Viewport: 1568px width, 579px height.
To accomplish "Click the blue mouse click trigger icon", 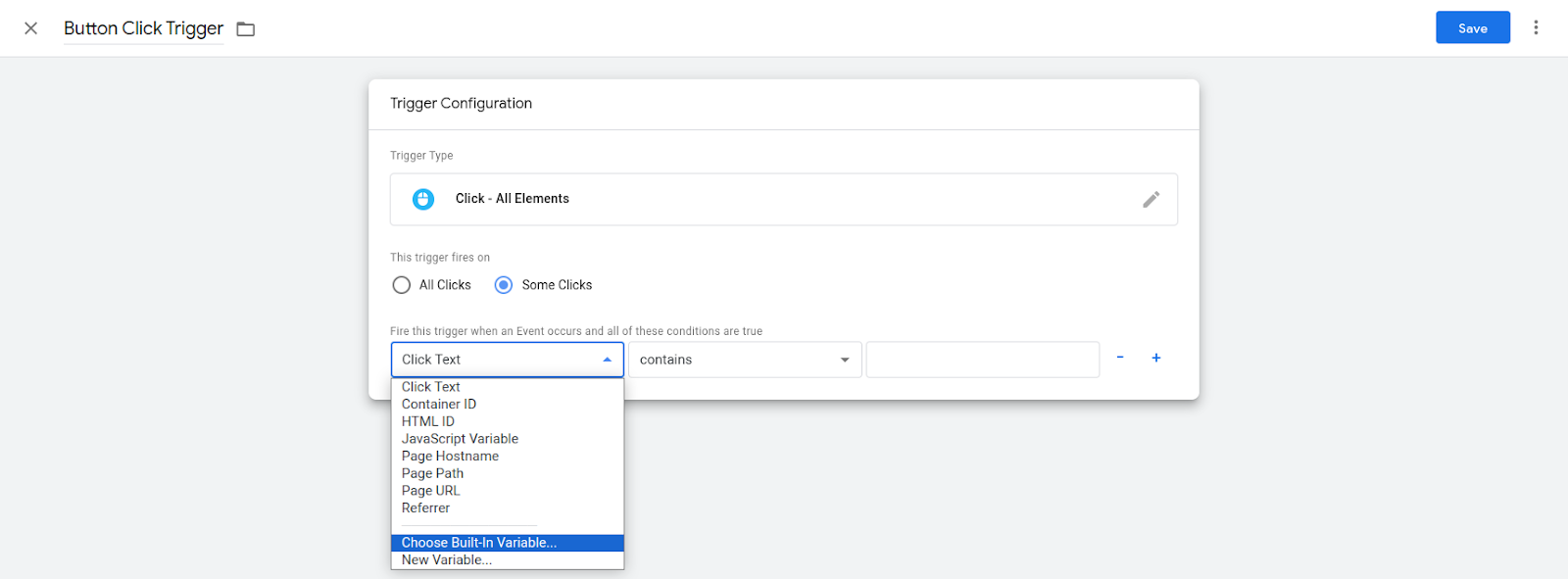I will (x=423, y=199).
